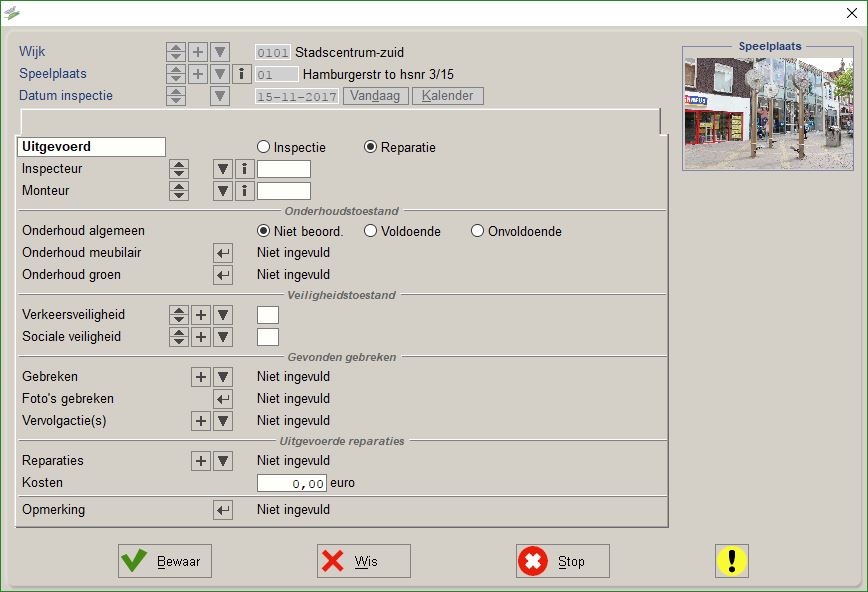868x592 pixels.
Task: Open the Verkeersveiligheid dropdown arrow
Action: pyautogui.click(x=223, y=315)
